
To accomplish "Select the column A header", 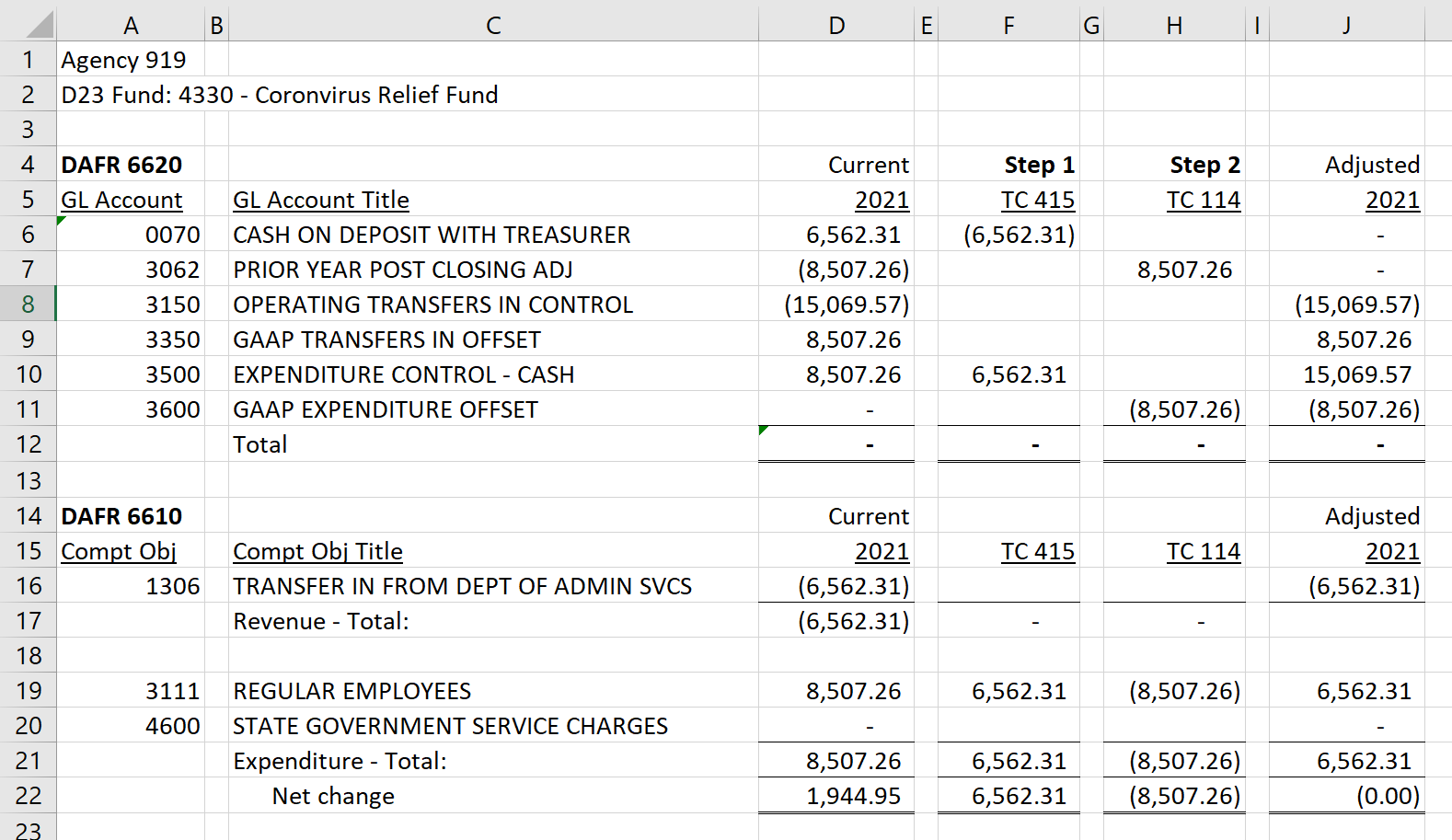I will (x=131, y=25).
